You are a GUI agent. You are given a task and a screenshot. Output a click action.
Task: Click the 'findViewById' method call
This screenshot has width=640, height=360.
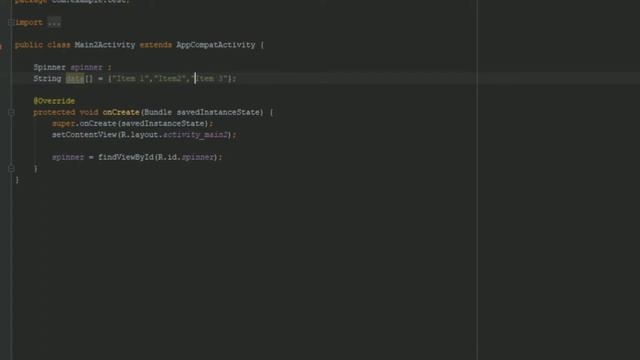coord(126,157)
